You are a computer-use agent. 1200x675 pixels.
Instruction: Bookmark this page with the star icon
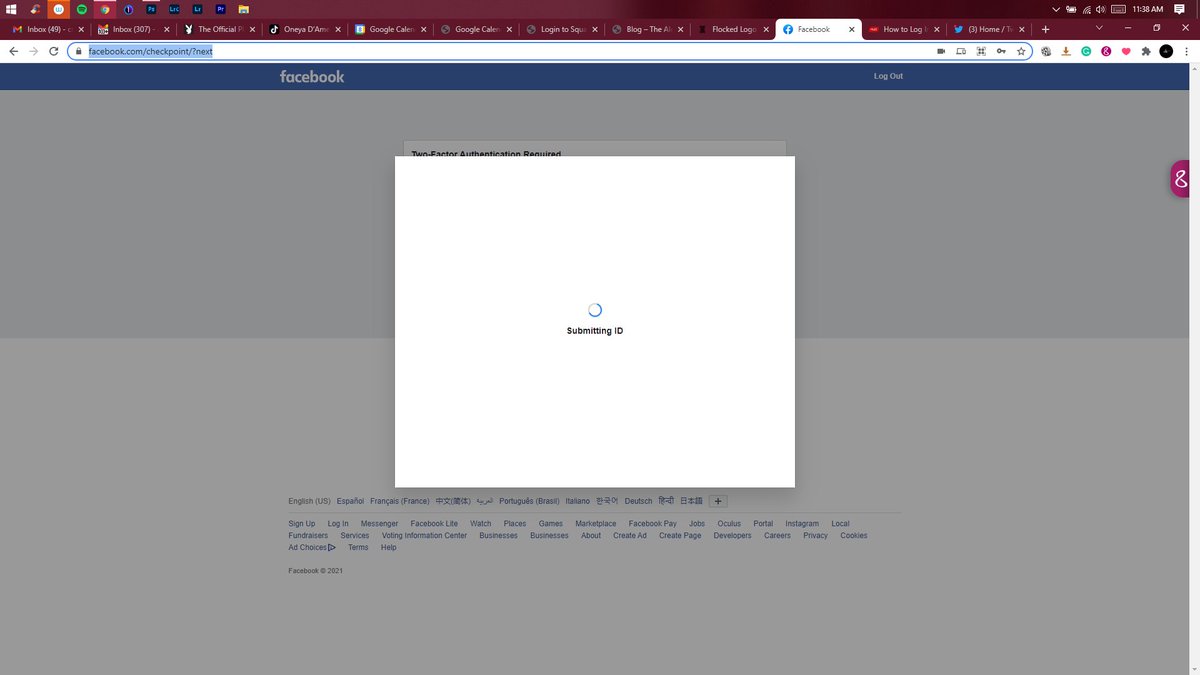(x=1021, y=51)
